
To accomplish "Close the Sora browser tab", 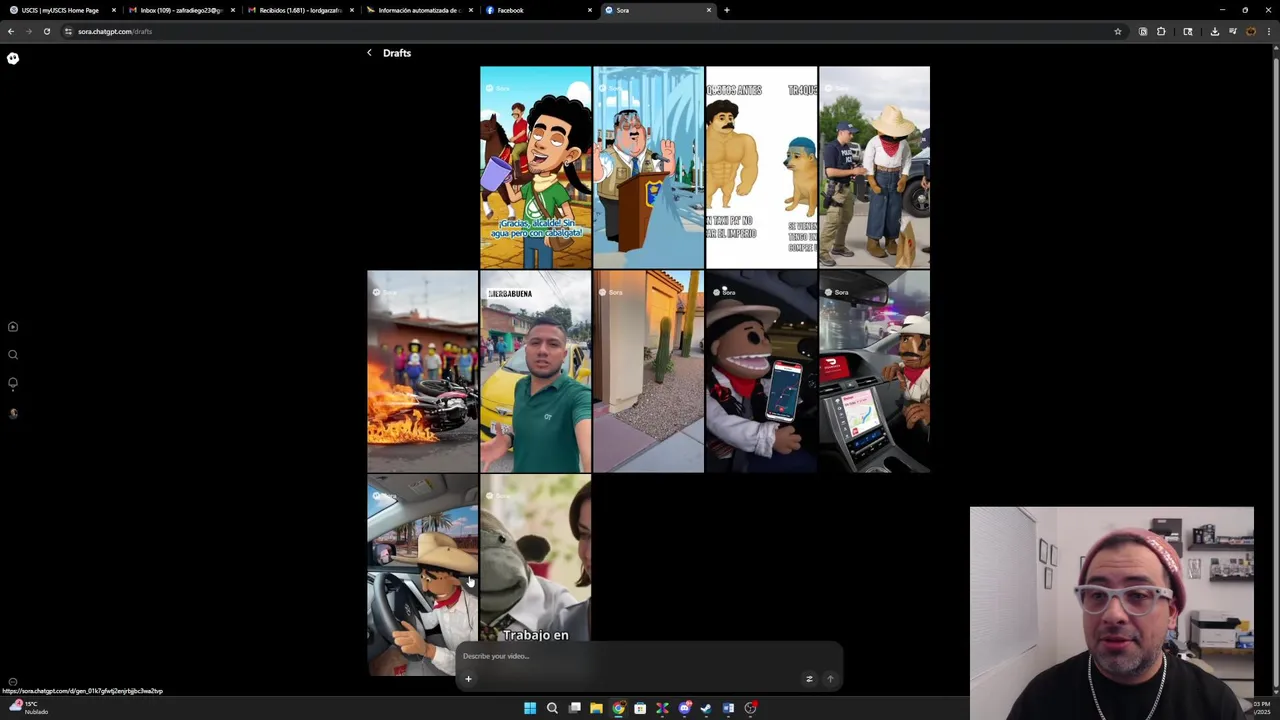I will point(709,10).
